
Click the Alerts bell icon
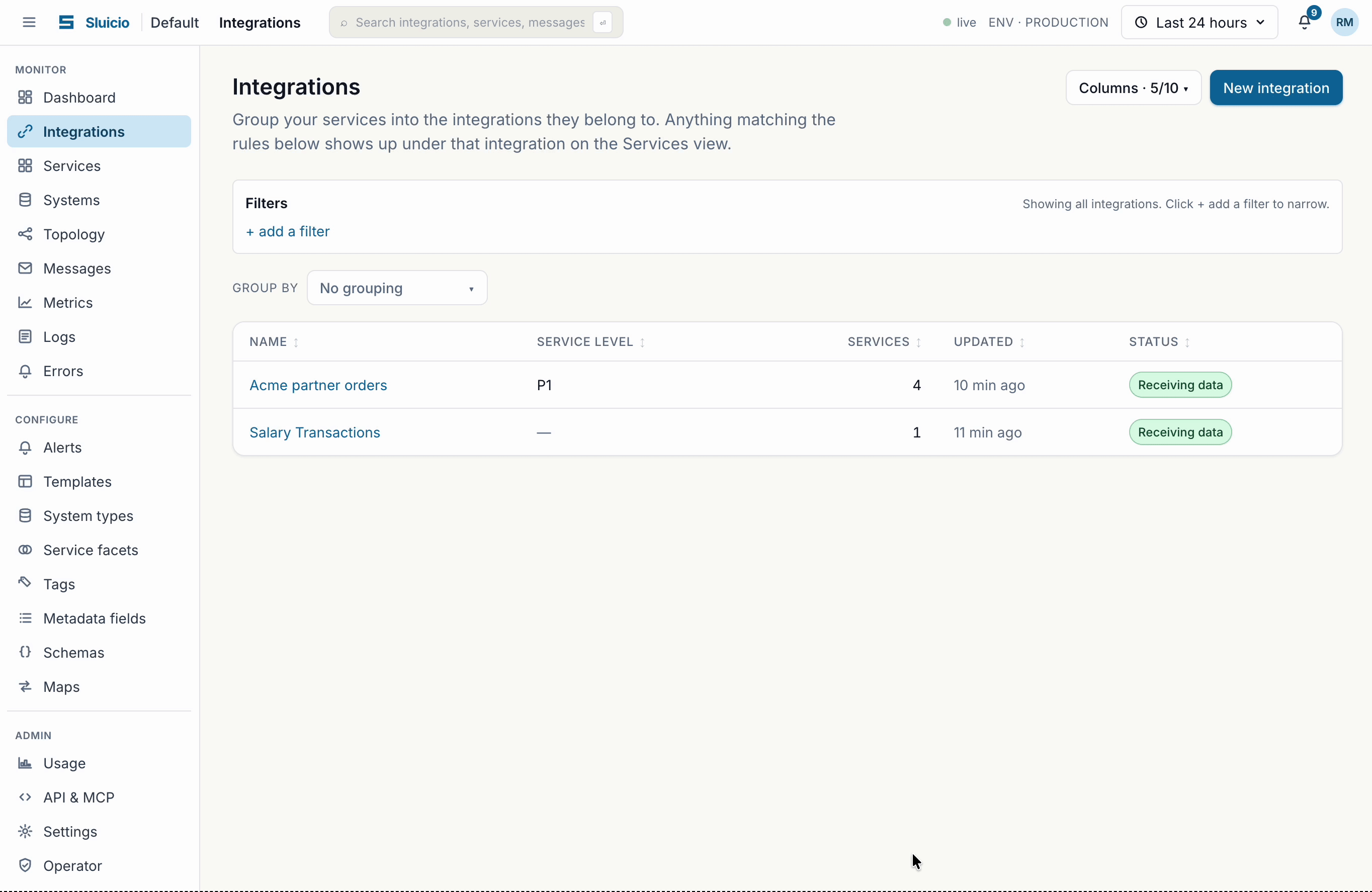[25, 448]
